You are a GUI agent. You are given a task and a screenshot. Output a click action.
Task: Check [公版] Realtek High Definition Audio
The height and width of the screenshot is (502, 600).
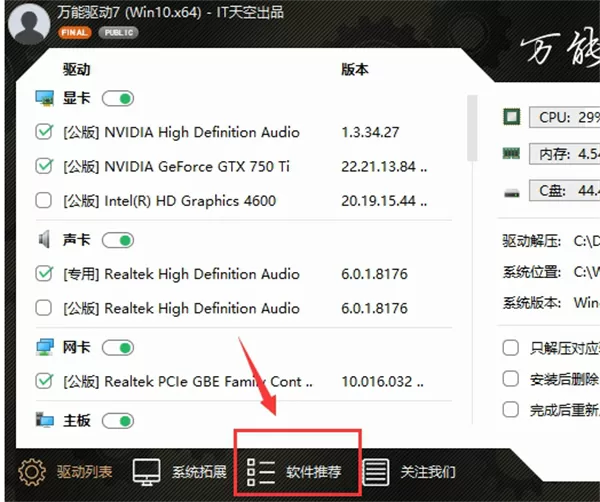[44, 308]
